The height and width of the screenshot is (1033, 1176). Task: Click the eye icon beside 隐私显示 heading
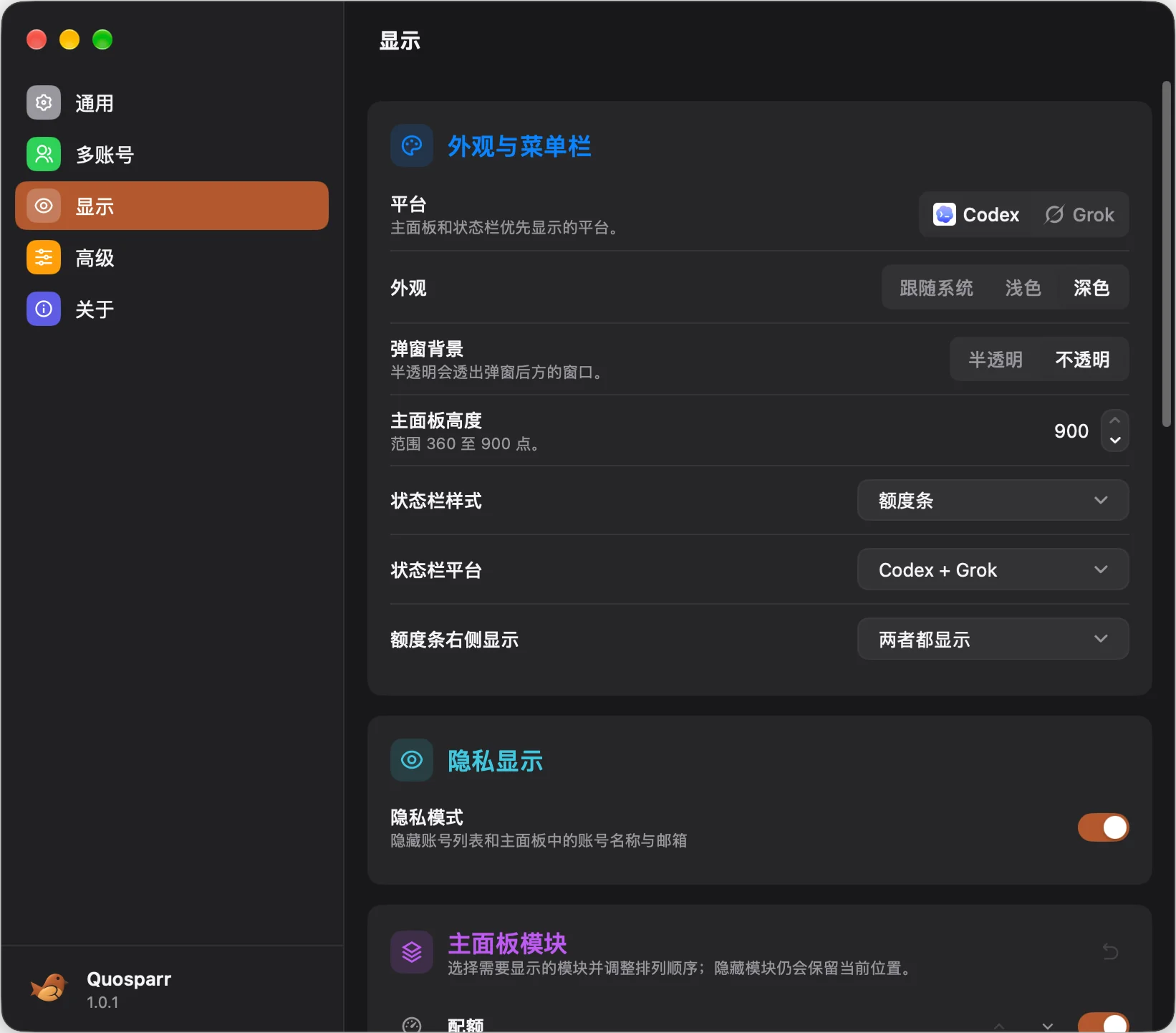[x=412, y=759]
